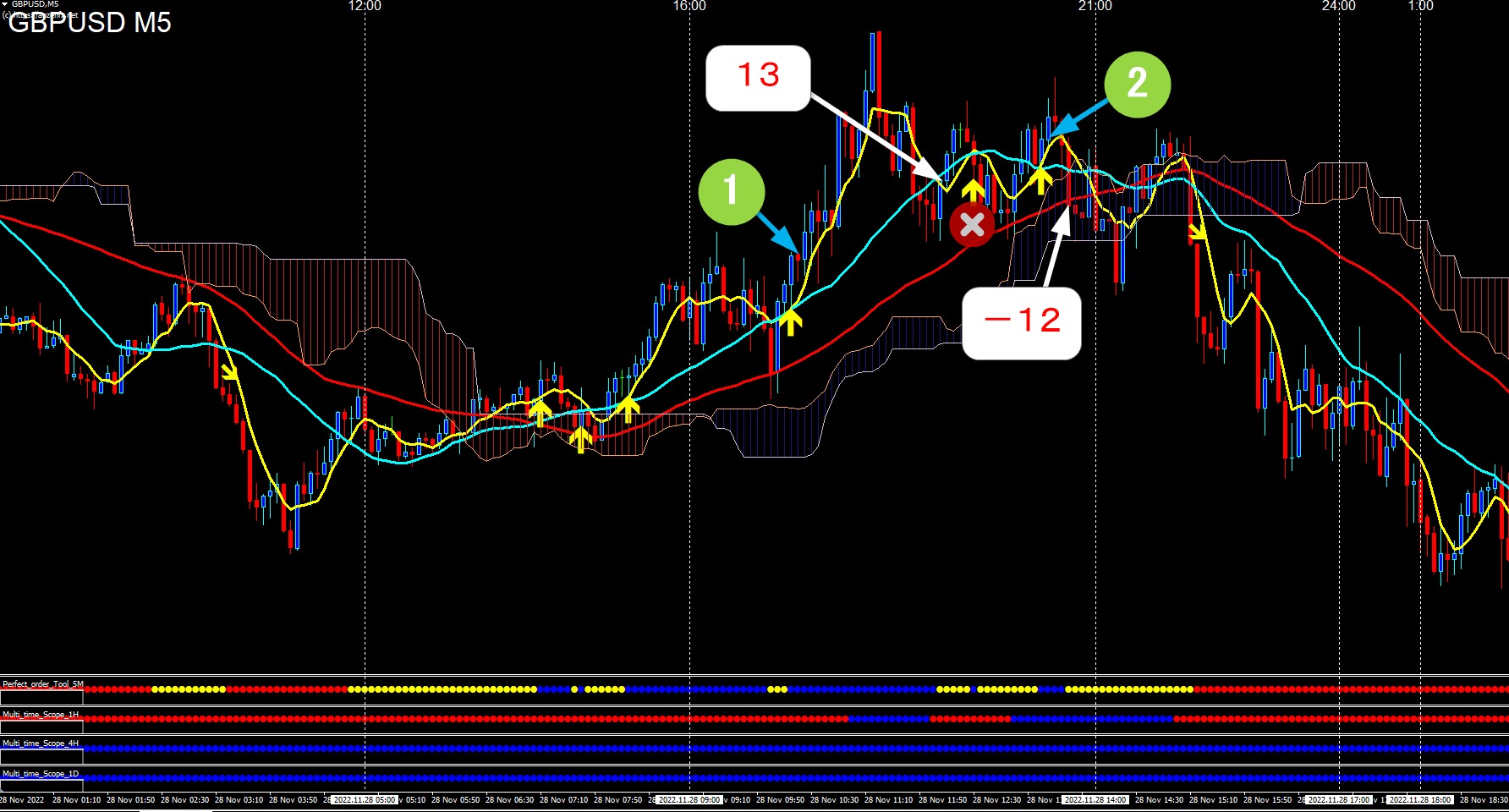Click the 28 Nov 05:50 axis label
The height and width of the screenshot is (812, 1509).
(455, 799)
